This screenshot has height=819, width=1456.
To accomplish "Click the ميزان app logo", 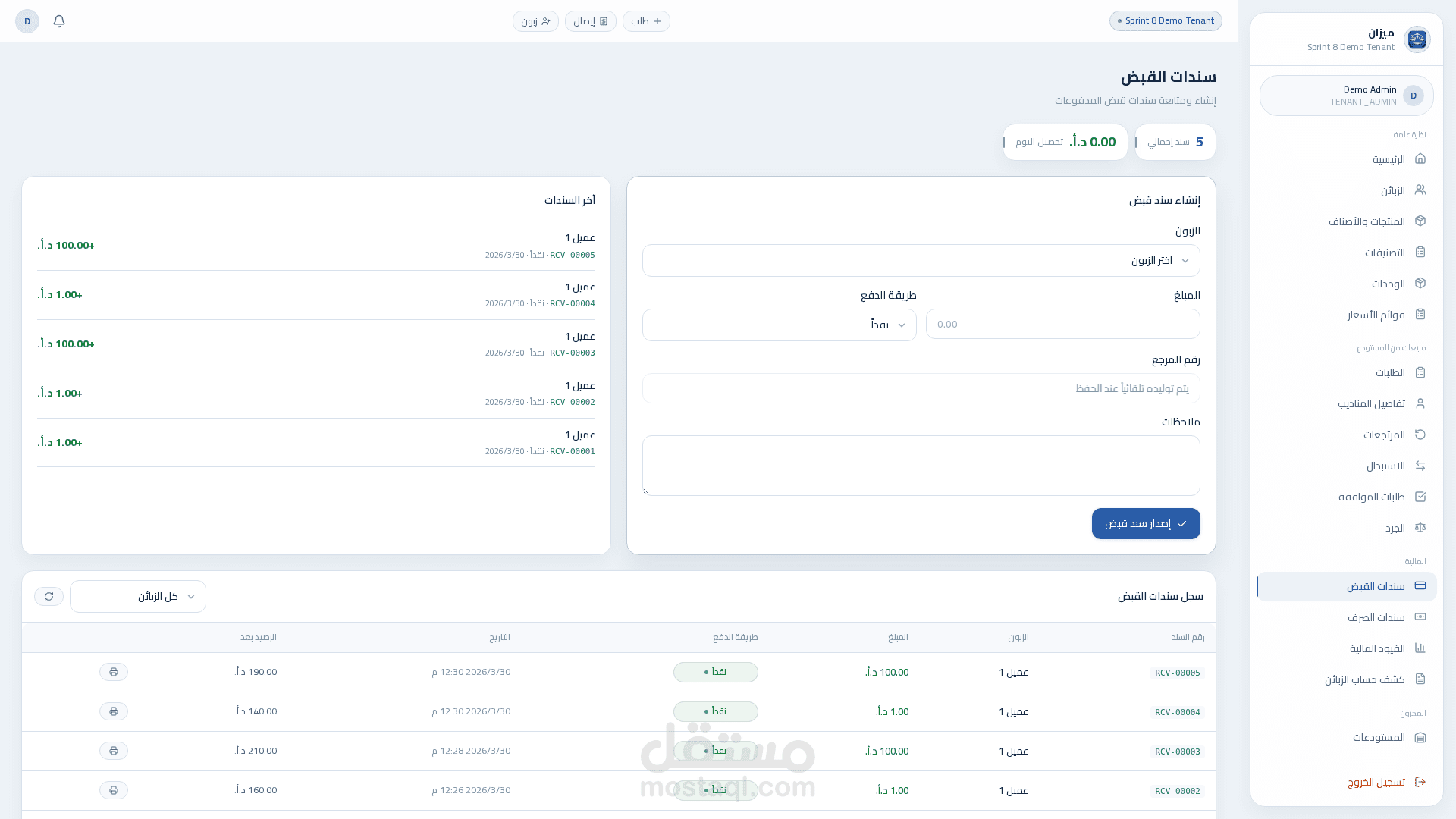I will pyautogui.click(x=1417, y=39).
